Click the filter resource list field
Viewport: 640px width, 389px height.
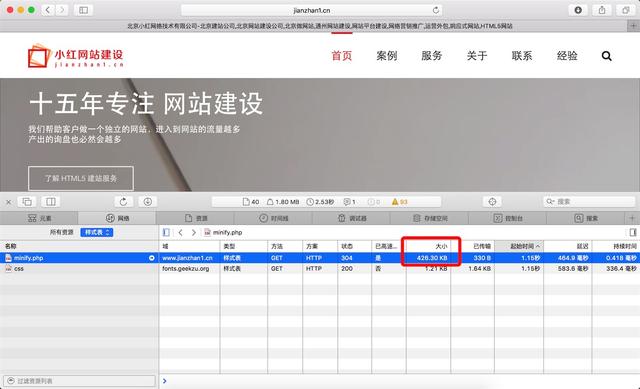(80, 381)
